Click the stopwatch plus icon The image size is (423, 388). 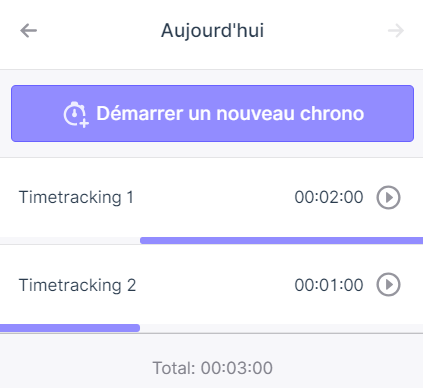coord(76,114)
